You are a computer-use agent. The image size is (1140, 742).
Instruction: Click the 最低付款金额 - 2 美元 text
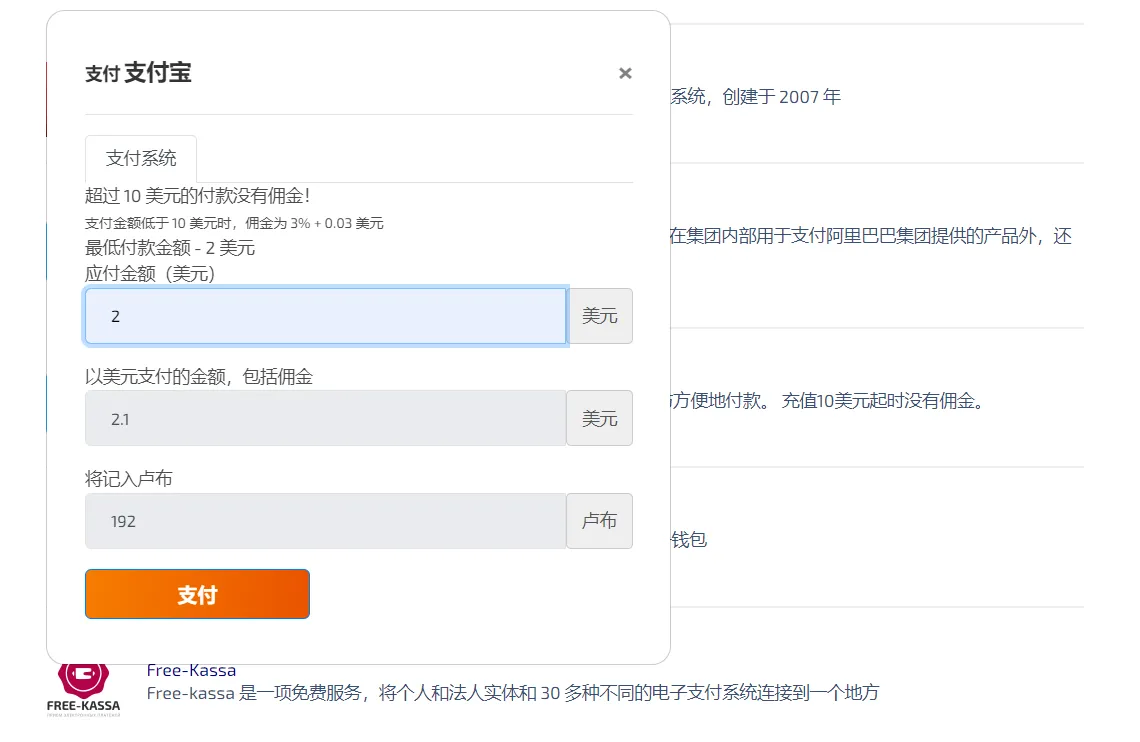[x=170, y=248]
